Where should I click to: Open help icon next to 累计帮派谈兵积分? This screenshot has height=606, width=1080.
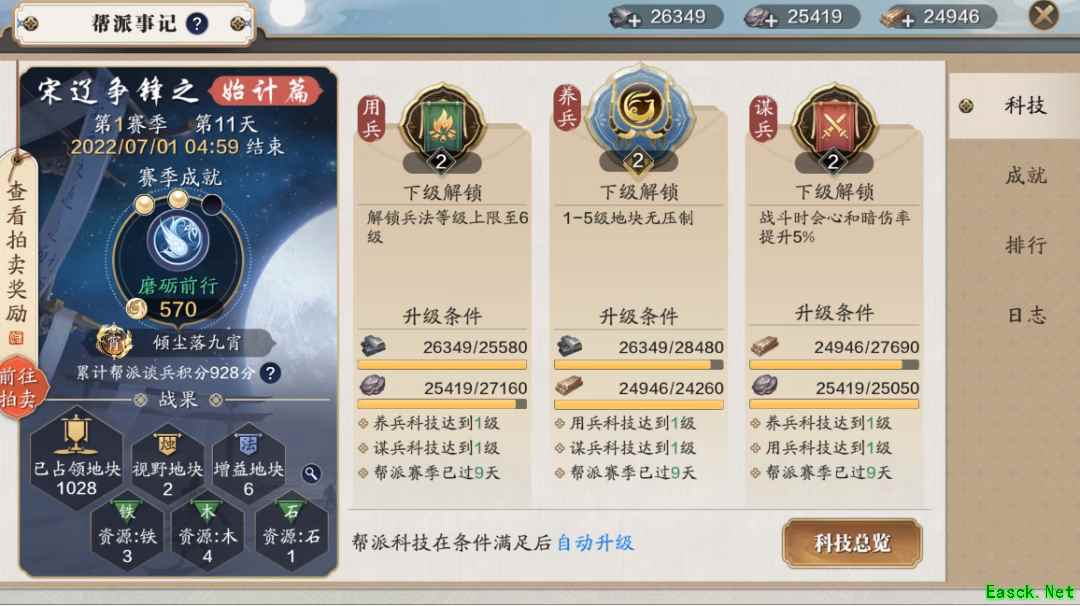tap(271, 373)
